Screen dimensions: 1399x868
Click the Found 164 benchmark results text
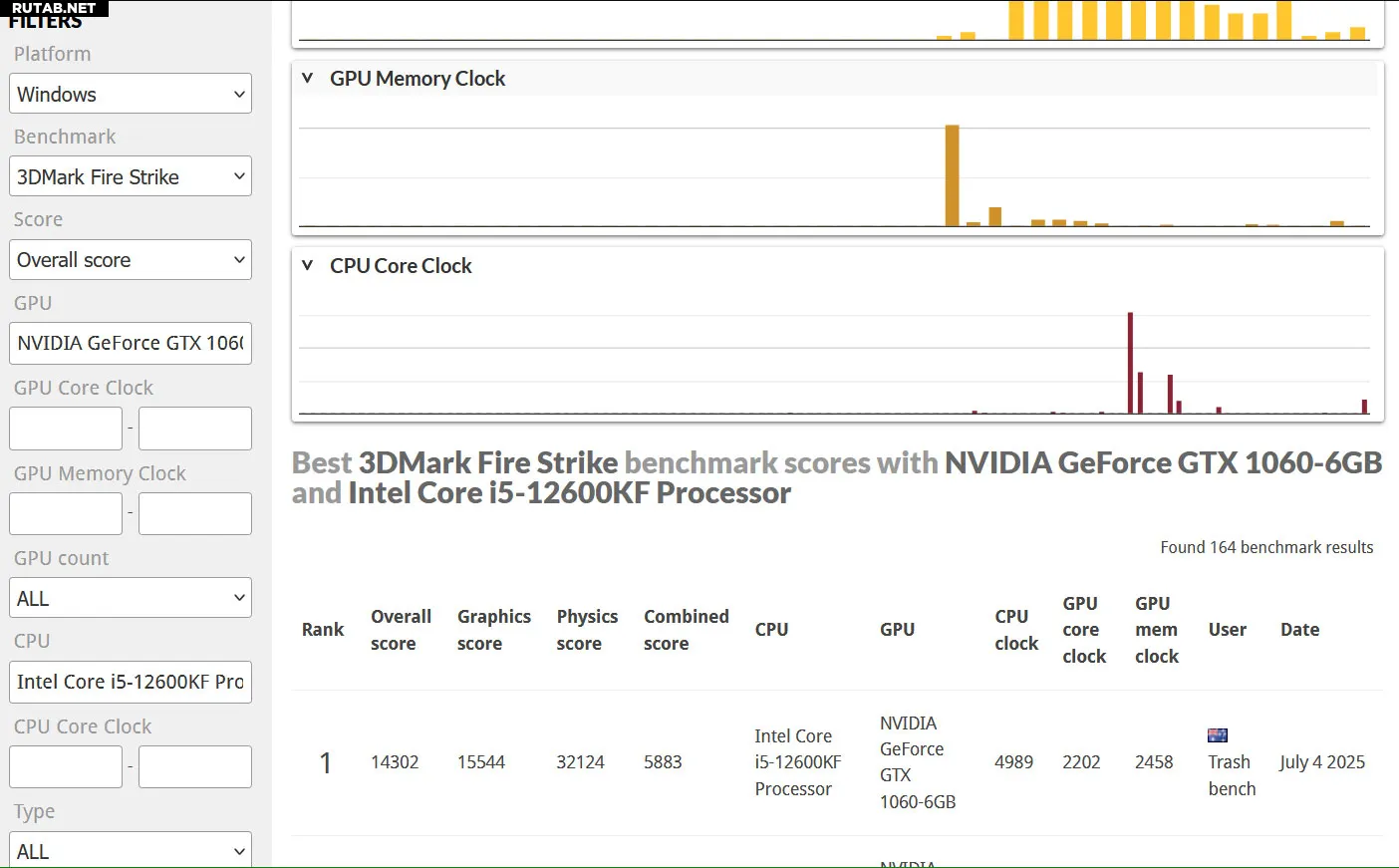1266,547
